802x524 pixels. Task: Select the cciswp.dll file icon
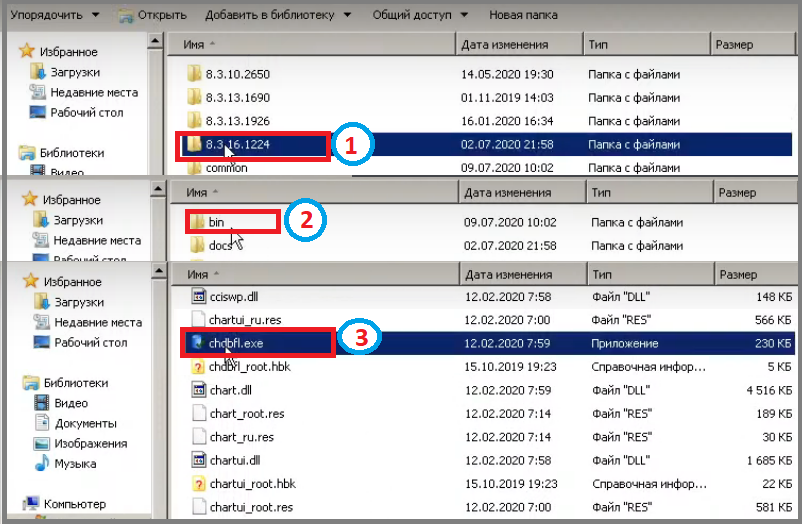tap(198, 296)
